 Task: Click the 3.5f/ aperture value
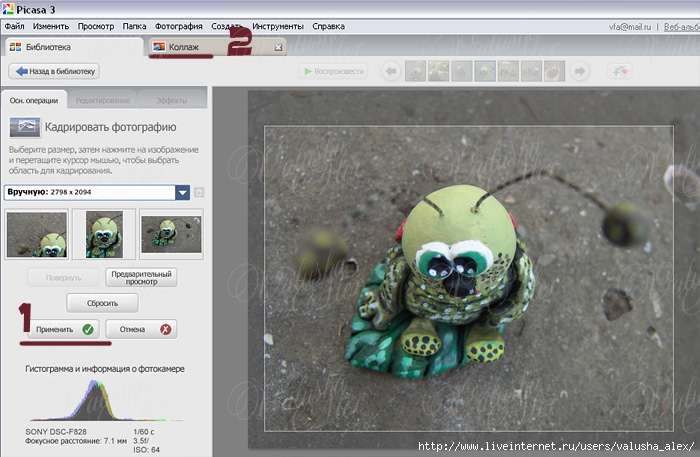(x=141, y=440)
